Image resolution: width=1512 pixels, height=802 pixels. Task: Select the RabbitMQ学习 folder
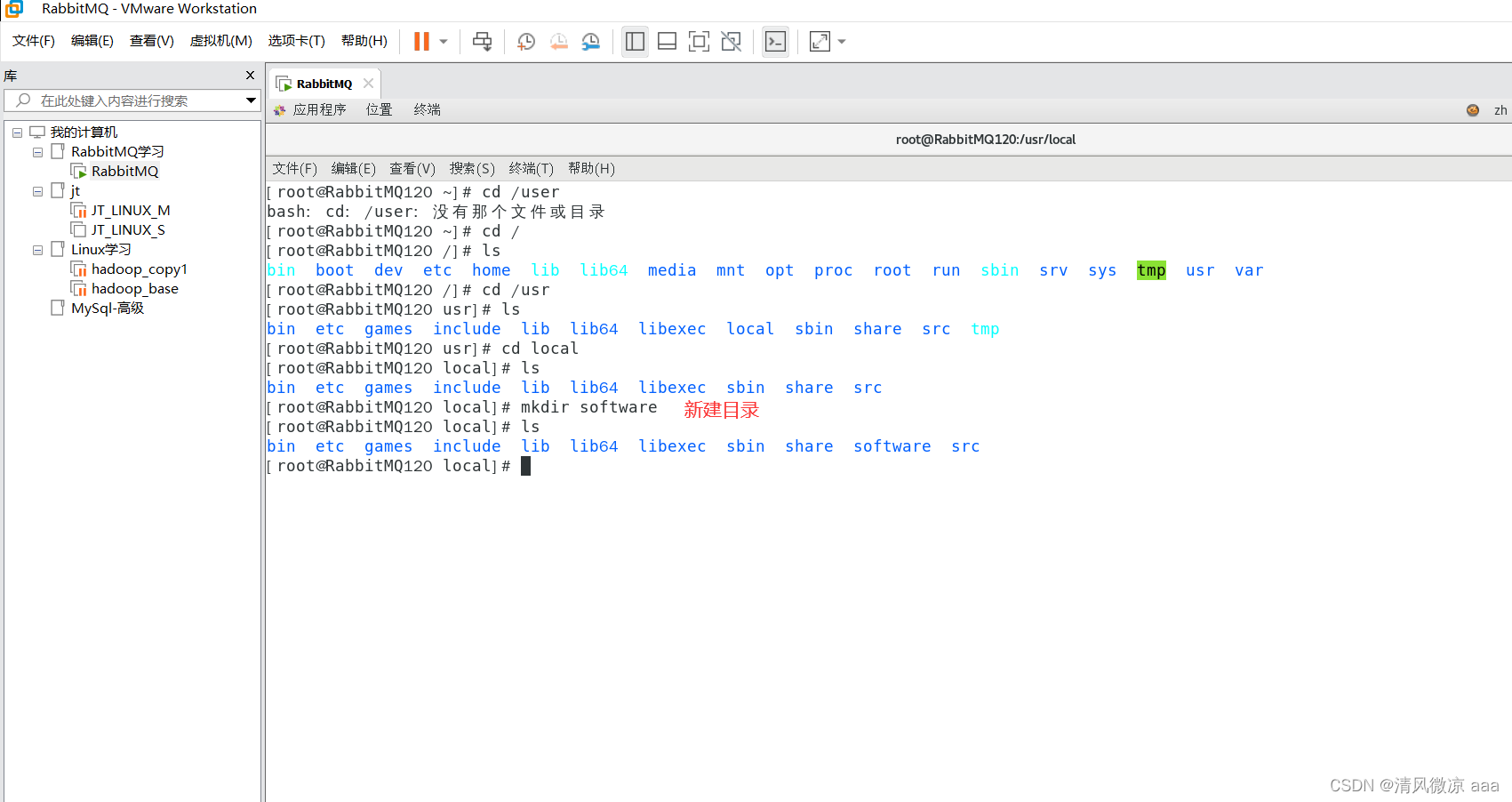click(117, 152)
